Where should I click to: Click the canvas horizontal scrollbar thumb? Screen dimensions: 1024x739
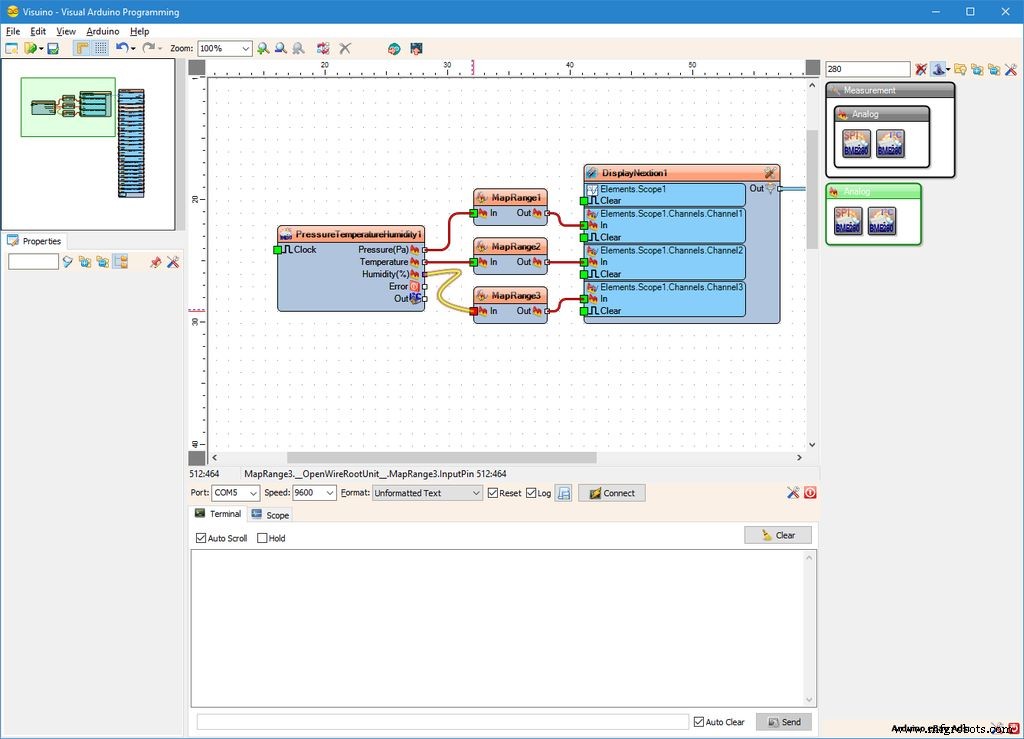(x=440, y=457)
